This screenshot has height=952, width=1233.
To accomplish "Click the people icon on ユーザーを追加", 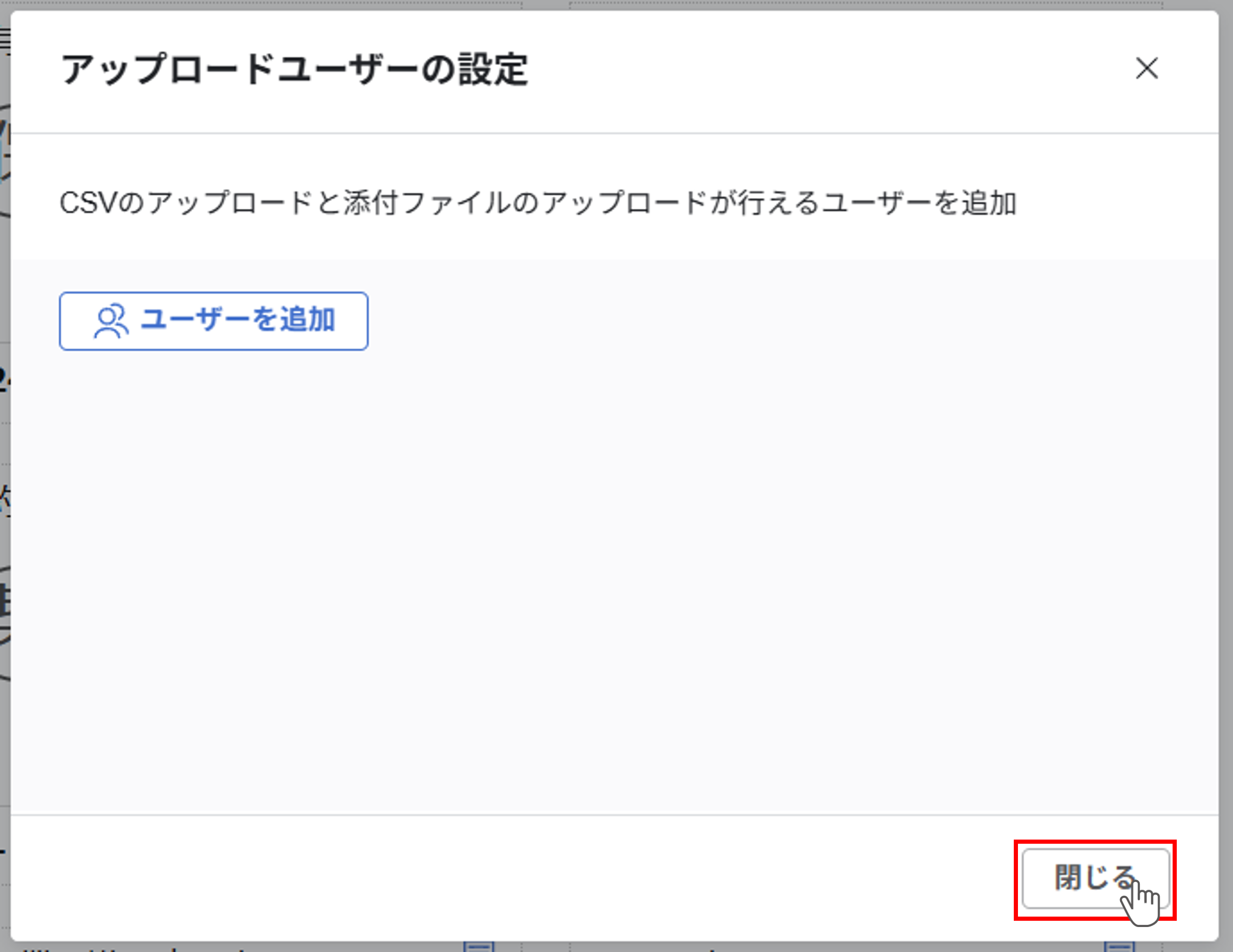I will pyautogui.click(x=111, y=321).
